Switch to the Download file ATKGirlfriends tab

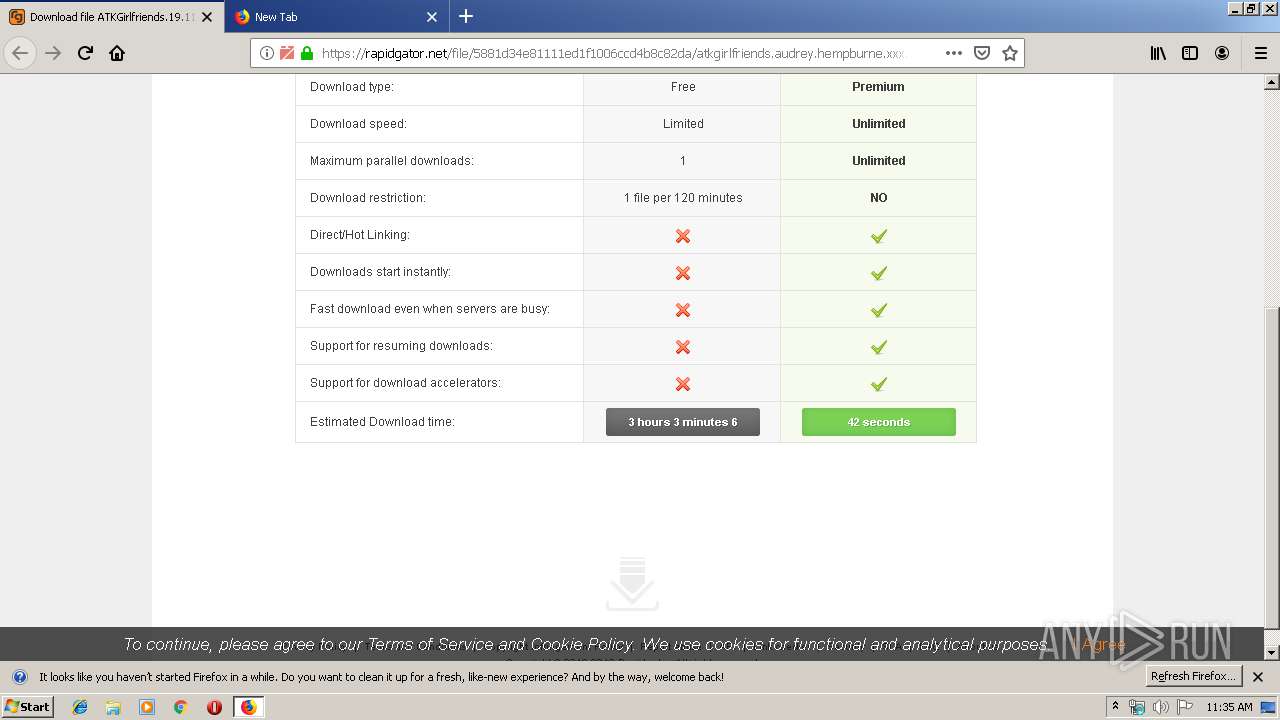click(x=112, y=17)
